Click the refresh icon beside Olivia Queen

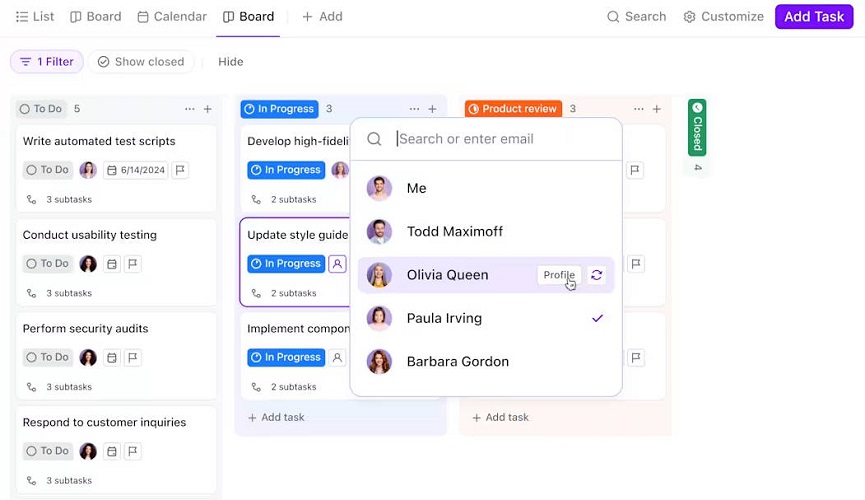pyautogui.click(x=596, y=275)
